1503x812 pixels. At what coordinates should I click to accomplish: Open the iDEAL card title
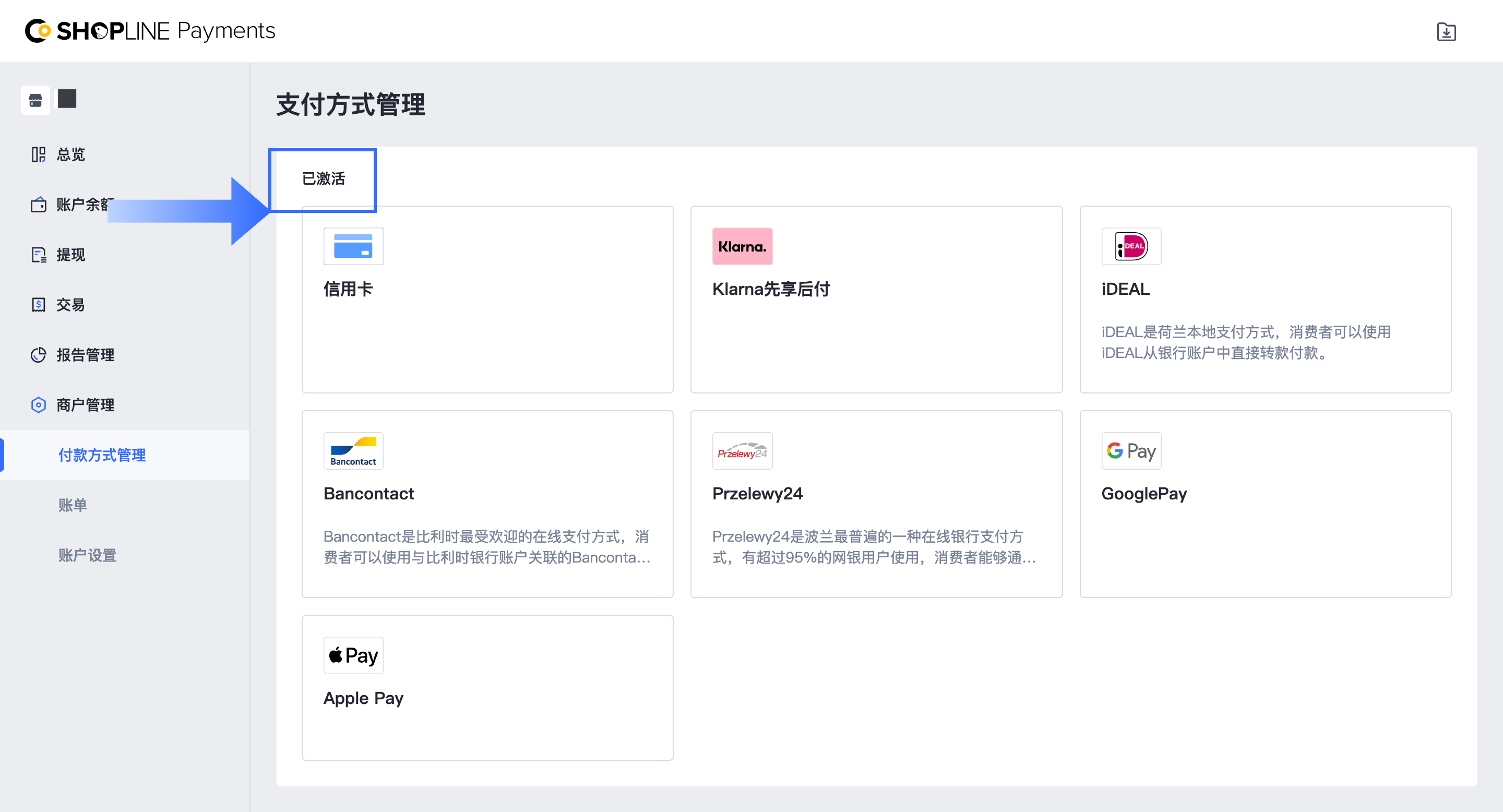[x=1126, y=289]
